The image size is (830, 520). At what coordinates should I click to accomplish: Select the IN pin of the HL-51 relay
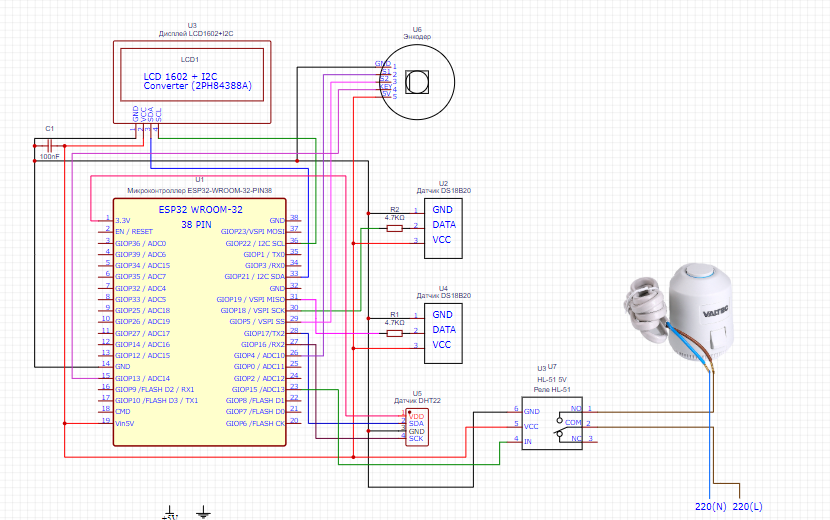point(528,442)
